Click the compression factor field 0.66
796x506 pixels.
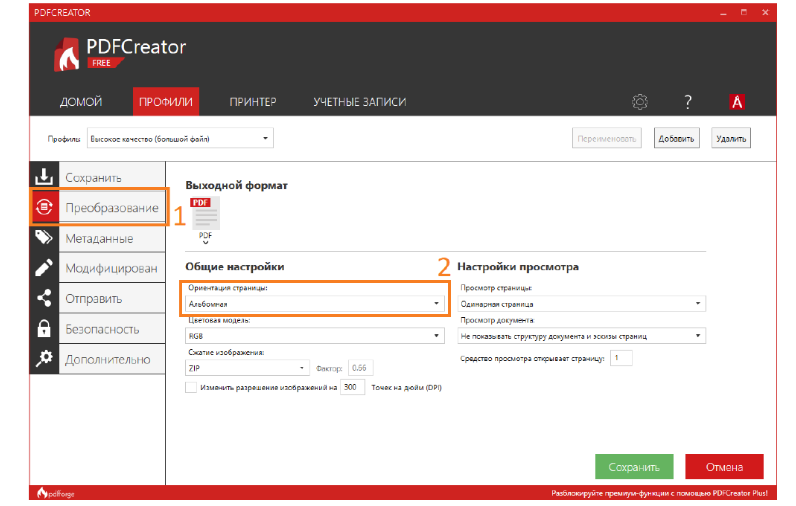click(x=361, y=367)
